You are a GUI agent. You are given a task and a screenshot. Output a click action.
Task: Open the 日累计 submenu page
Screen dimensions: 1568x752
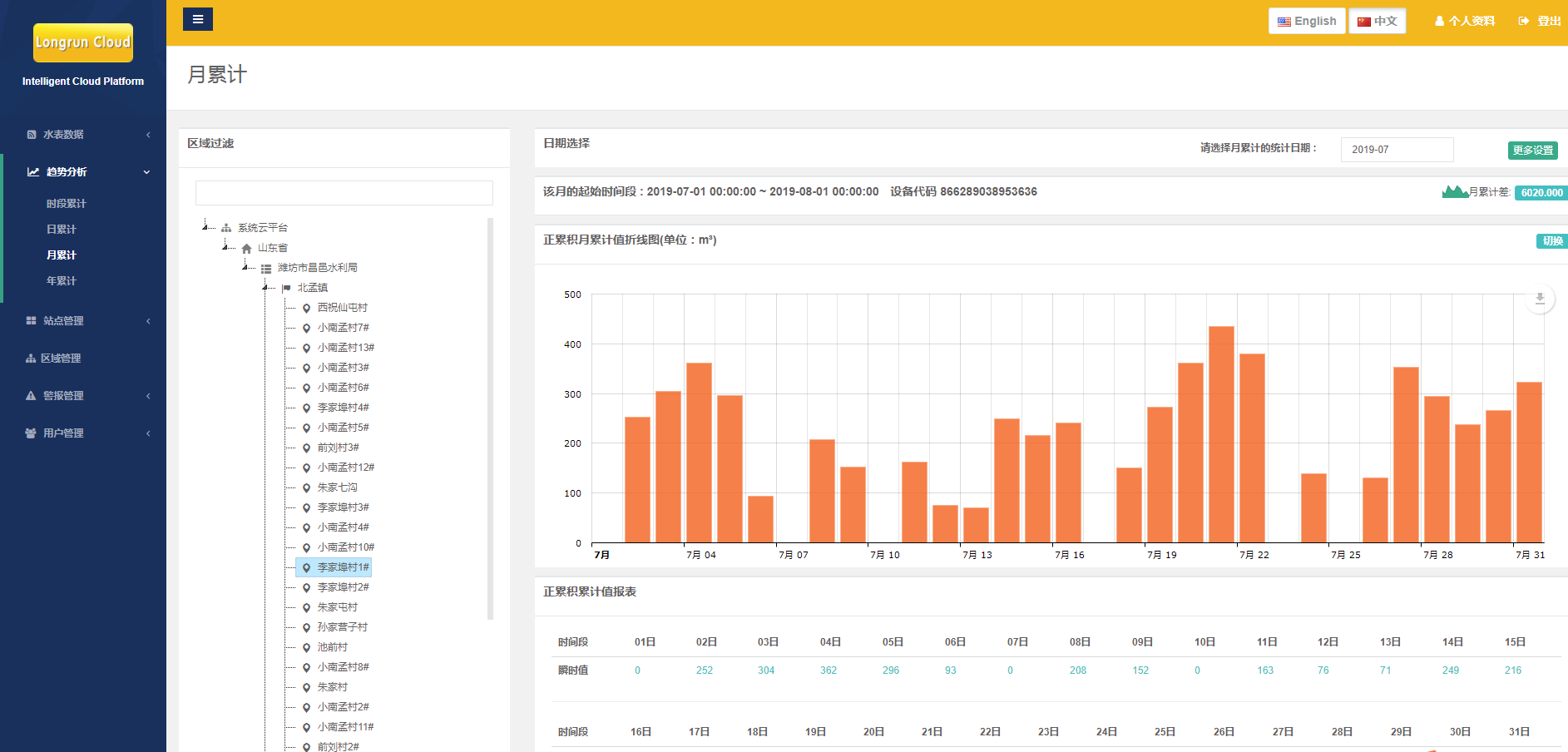62,230
